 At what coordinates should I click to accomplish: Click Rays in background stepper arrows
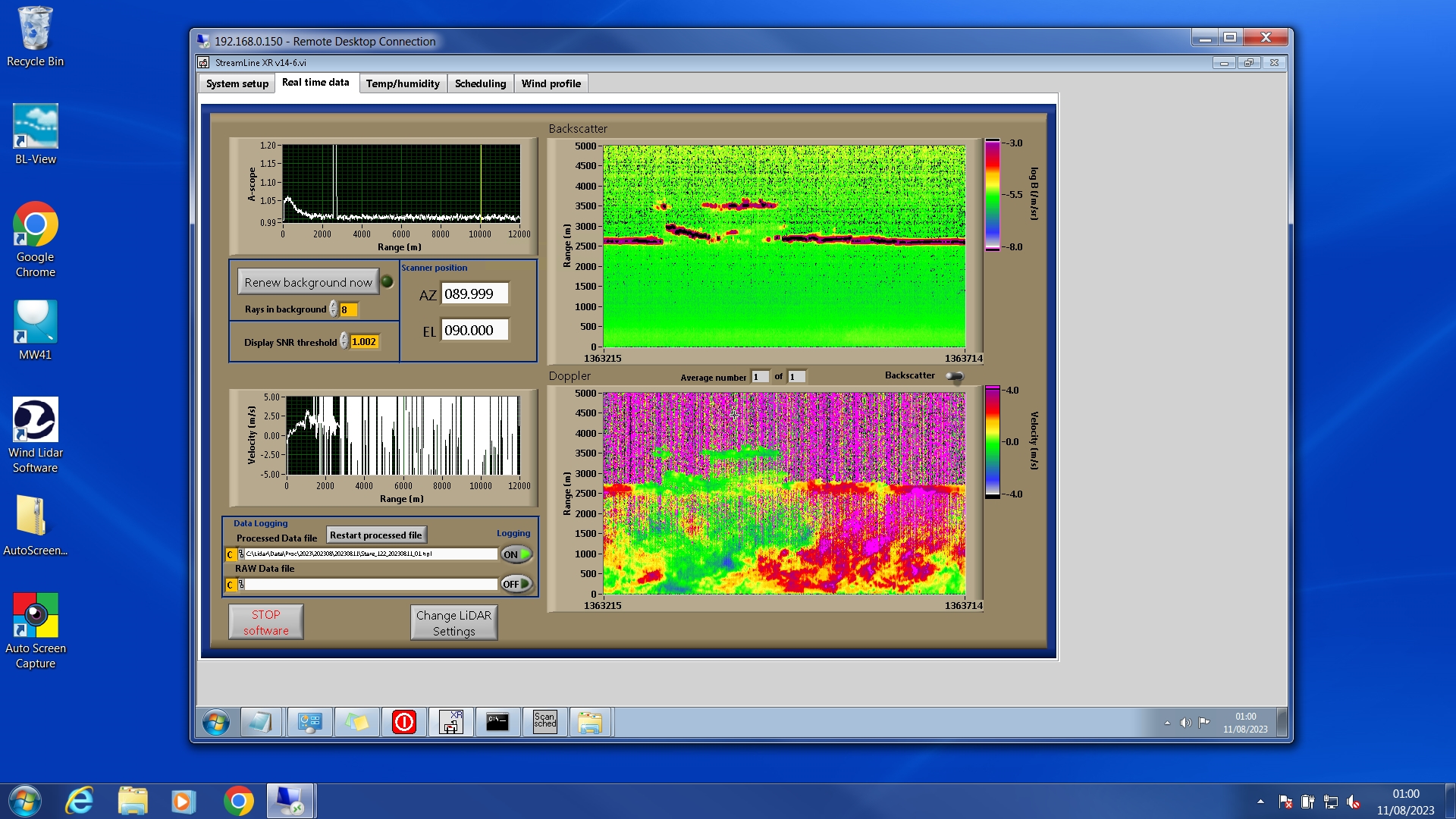334,309
